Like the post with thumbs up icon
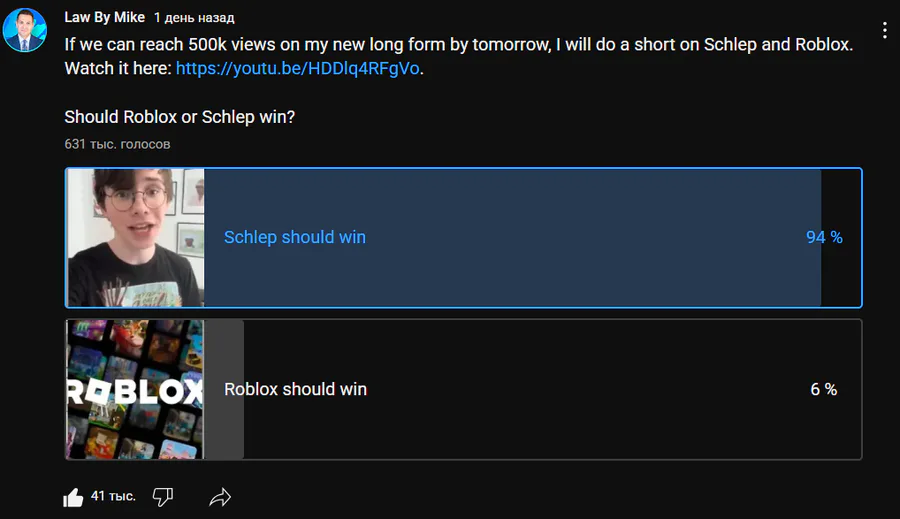The image size is (900, 519). click(x=73, y=497)
